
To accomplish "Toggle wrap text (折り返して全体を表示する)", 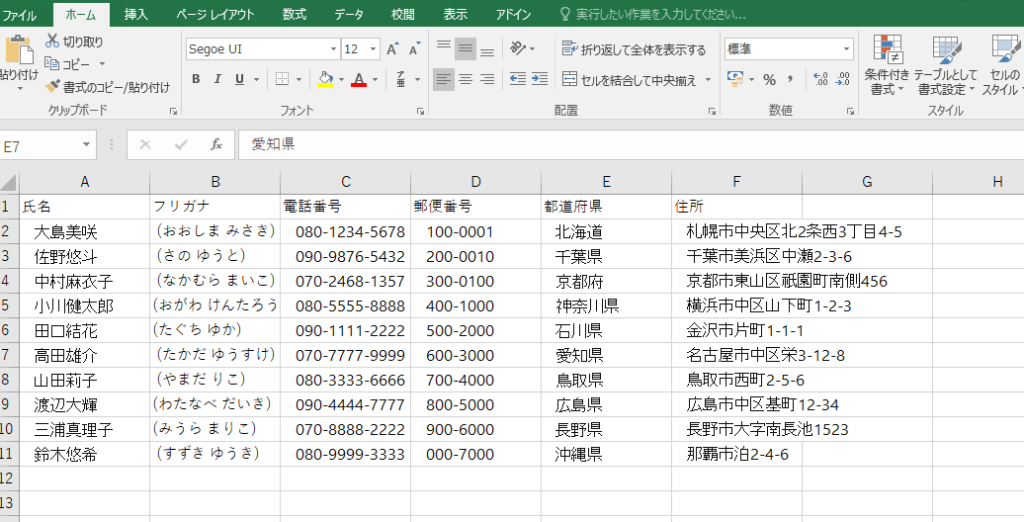I will pos(634,49).
